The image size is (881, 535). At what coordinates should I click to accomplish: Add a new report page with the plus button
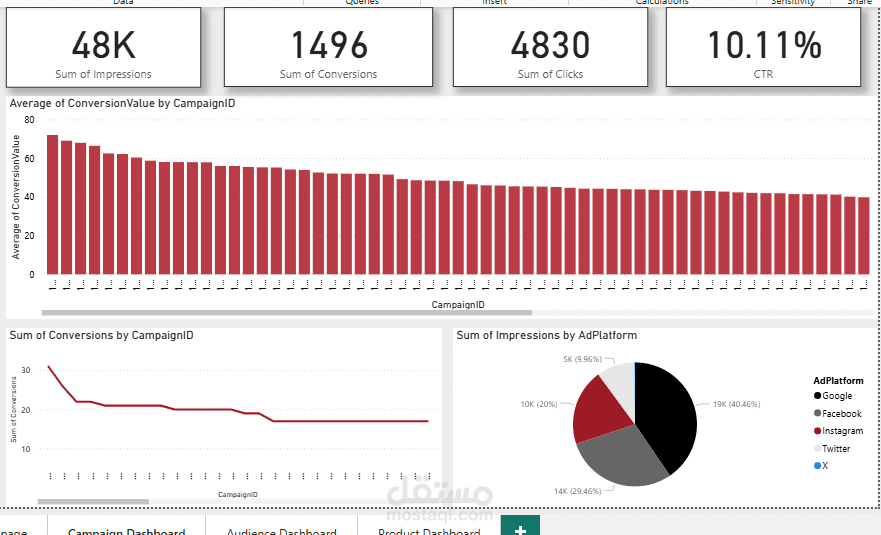point(520,527)
